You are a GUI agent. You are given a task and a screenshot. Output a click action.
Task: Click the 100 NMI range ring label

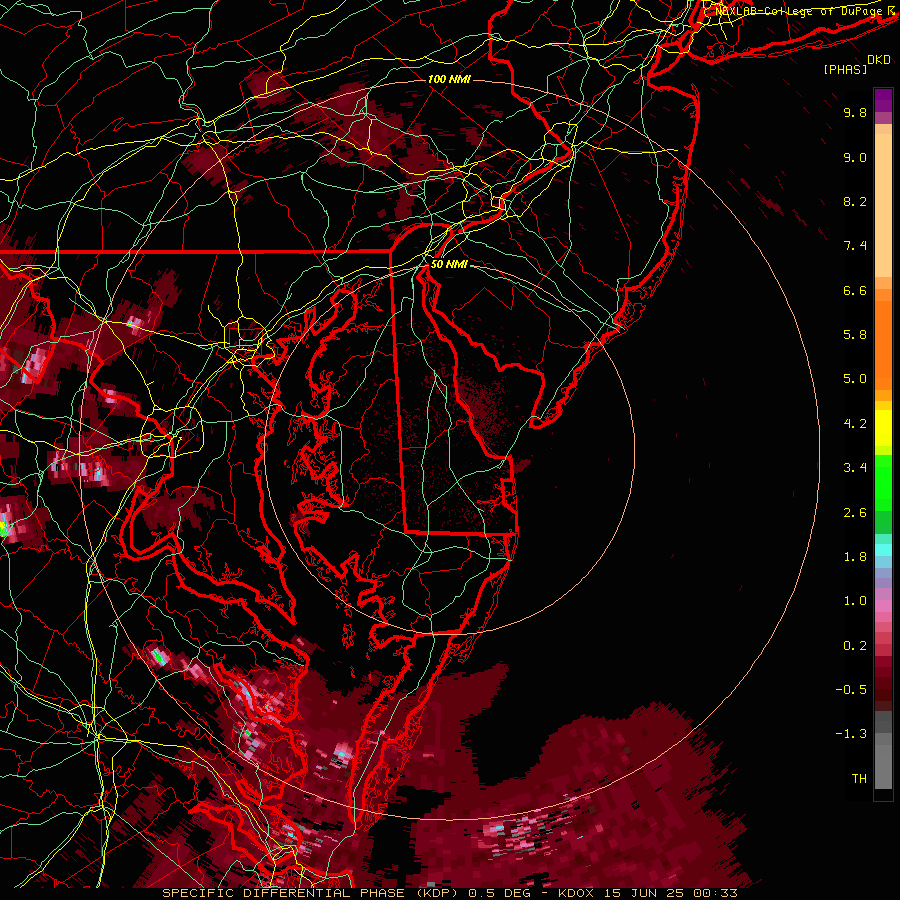pyautogui.click(x=449, y=79)
